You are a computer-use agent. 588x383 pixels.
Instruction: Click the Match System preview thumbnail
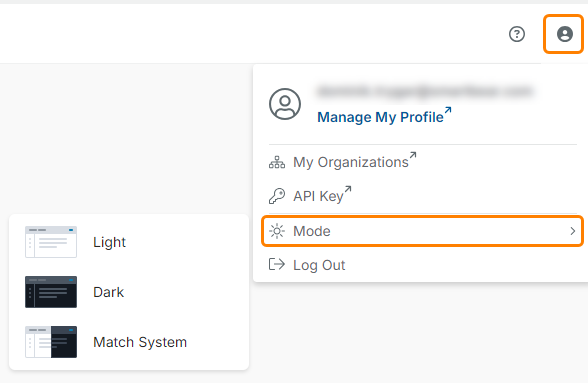[x=51, y=342]
